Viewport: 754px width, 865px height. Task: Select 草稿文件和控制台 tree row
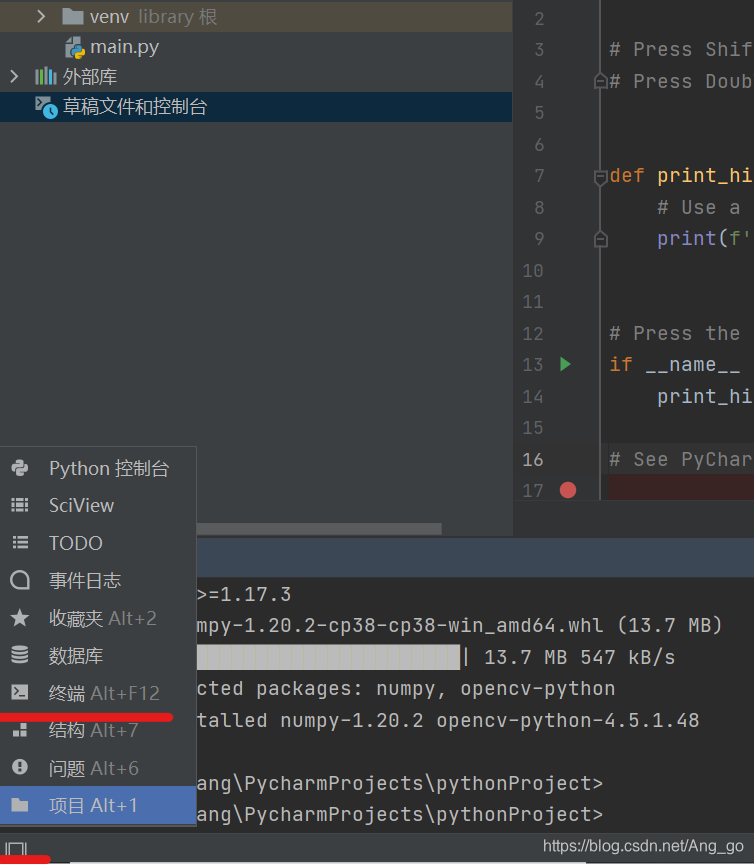pyautogui.click(x=256, y=106)
